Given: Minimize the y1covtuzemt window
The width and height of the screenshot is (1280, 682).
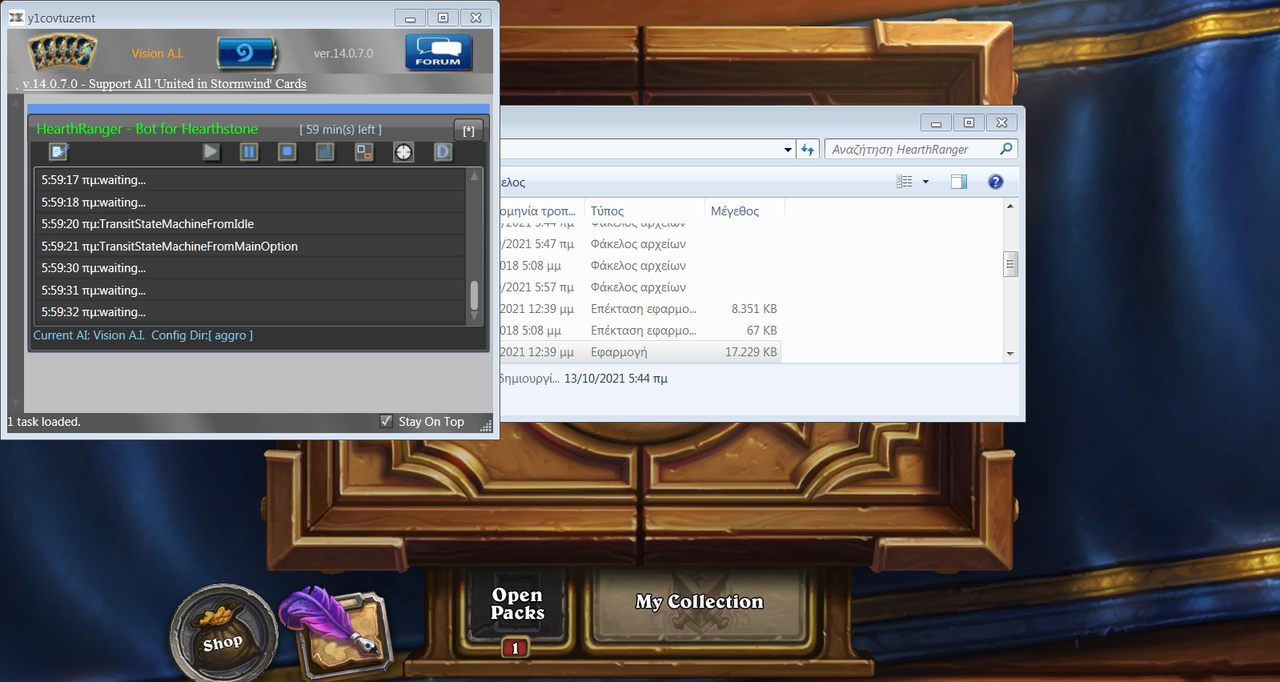Looking at the screenshot, I should coord(410,18).
